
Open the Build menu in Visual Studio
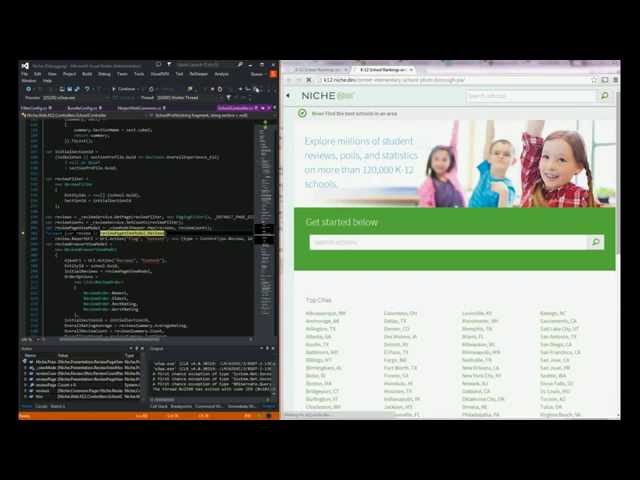tap(87, 74)
